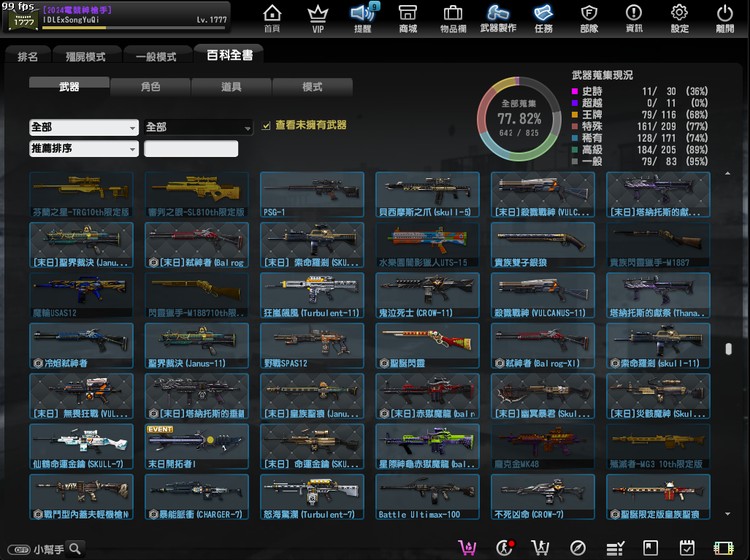This screenshot has height=560, width=750.
Task: Select the 野戰SPAS12 weapon card
Action: tap(312, 346)
